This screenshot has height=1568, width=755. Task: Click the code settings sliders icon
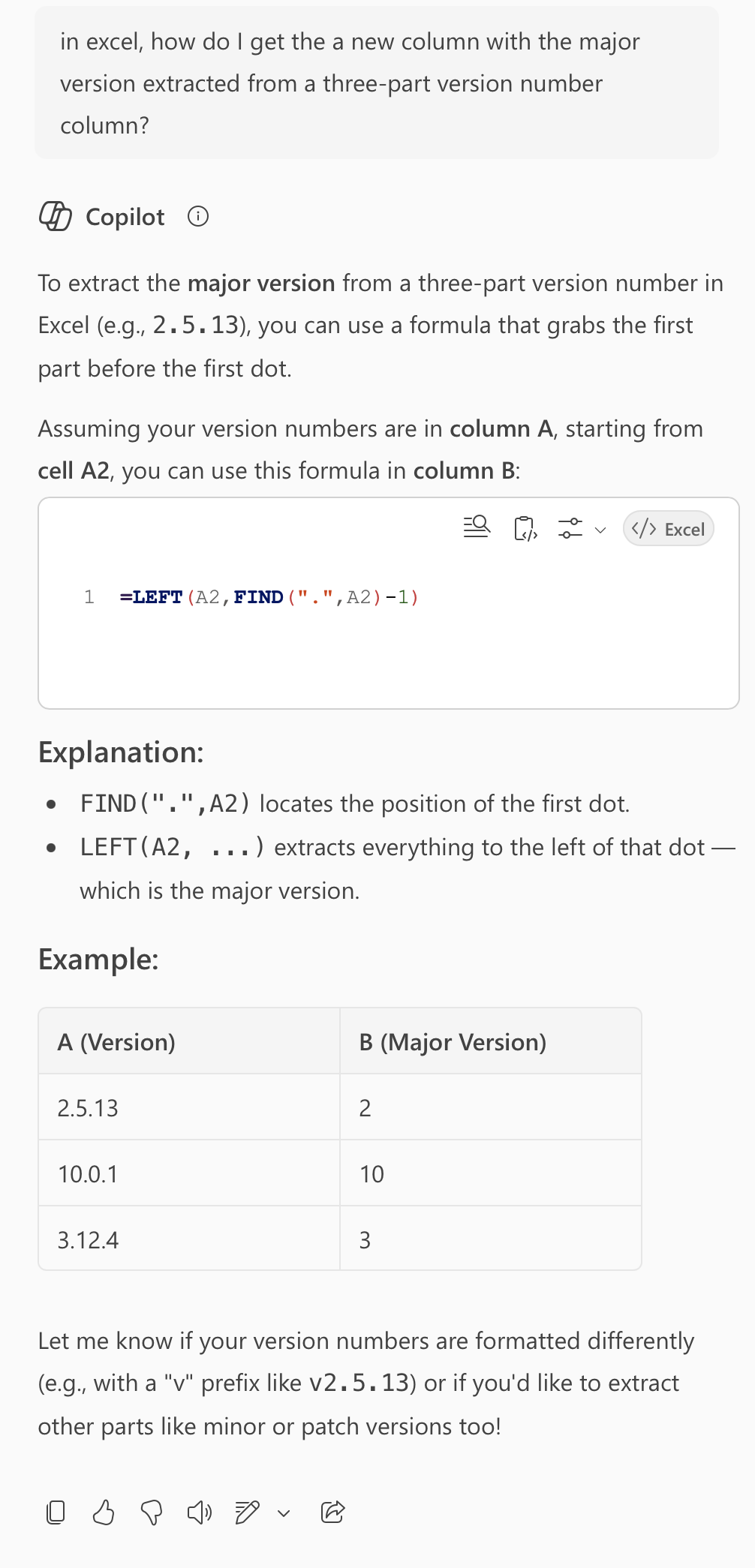click(569, 529)
